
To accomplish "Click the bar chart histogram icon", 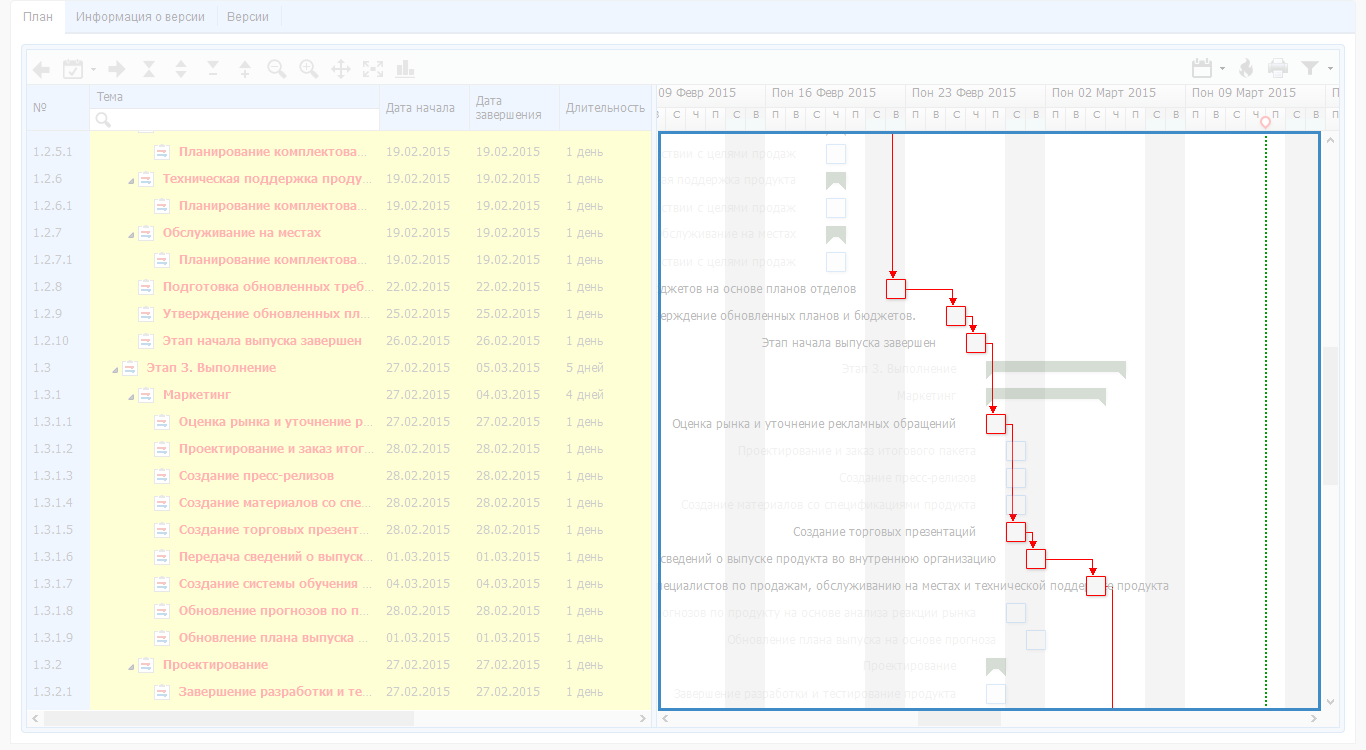I will tap(405, 69).
